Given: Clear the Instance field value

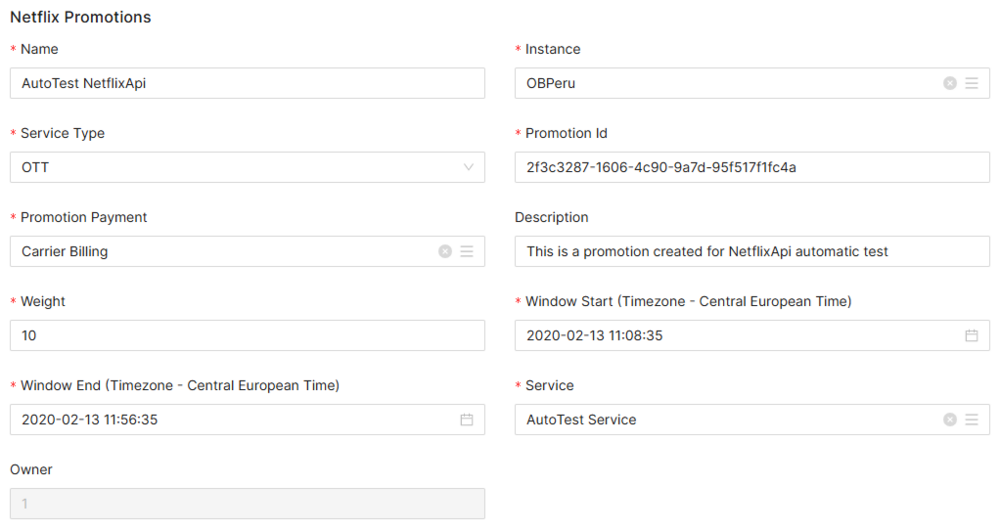Looking at the screenshot, I should coord(950,83).
